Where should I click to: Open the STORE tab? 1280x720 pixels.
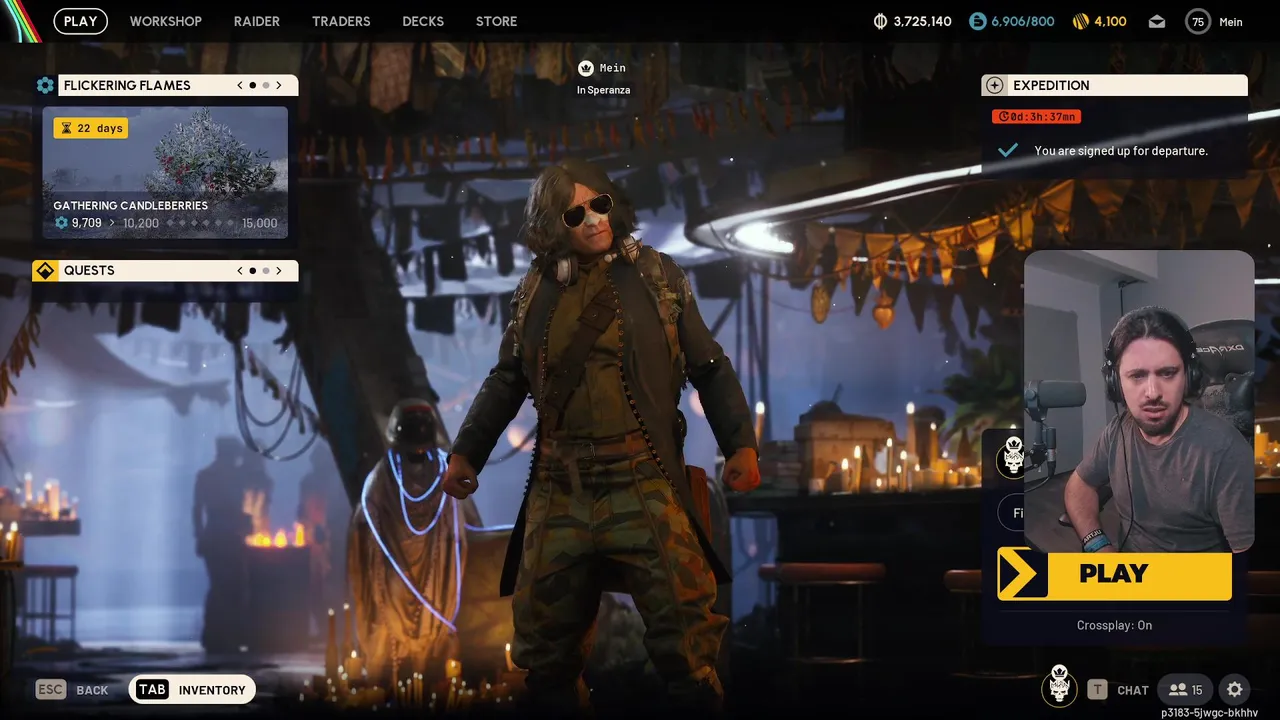496,21
